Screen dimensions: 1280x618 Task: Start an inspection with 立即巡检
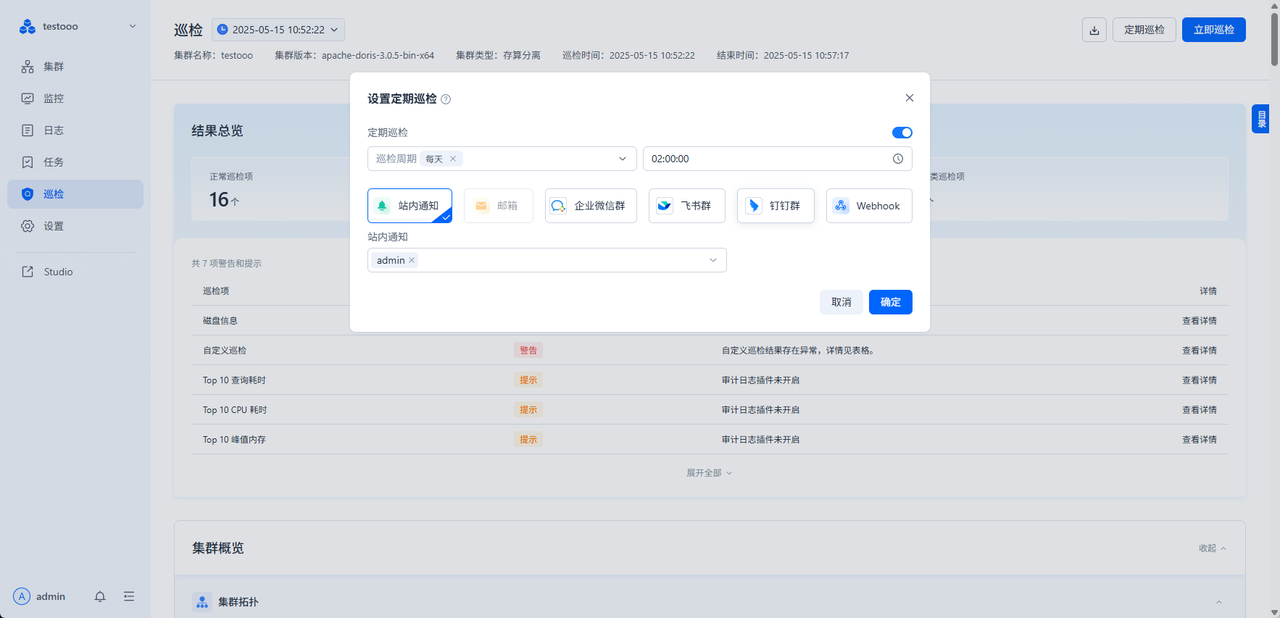pyautogui.click(x=1213, y=29)
